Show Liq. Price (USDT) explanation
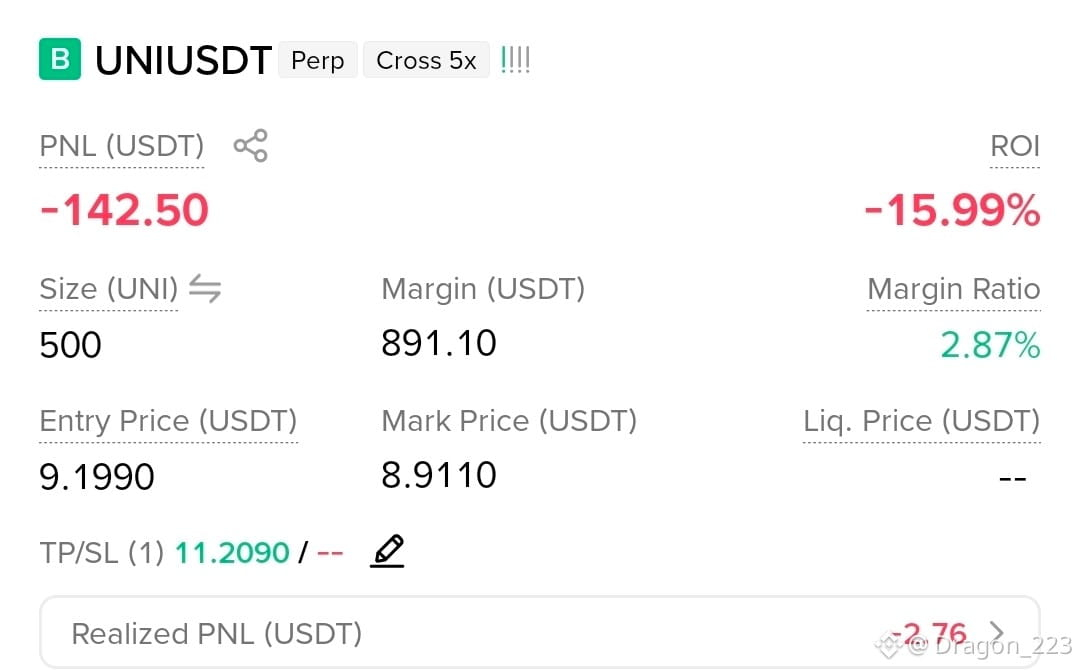 click(x=922, y=421)
